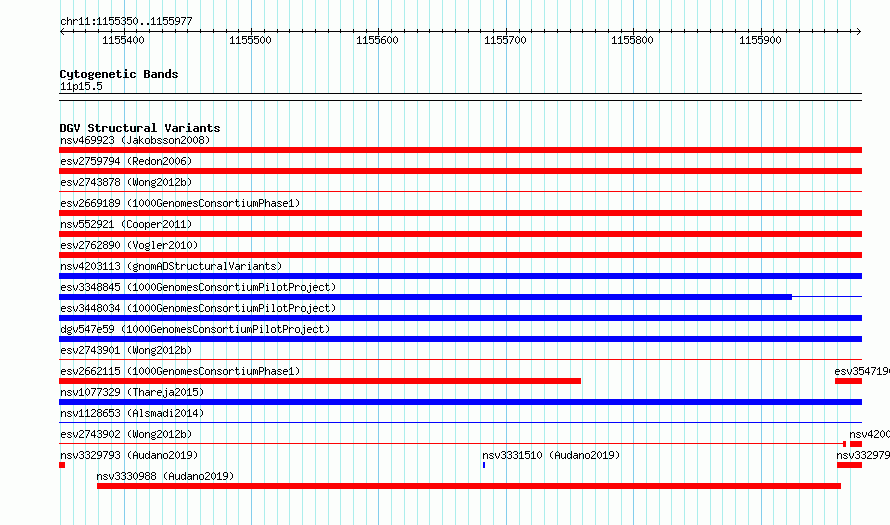Click the nsv3329793 (Audano2019) label
Viewport: 890px width, 525px height.
pyautogui.click(x=129, y=455)
